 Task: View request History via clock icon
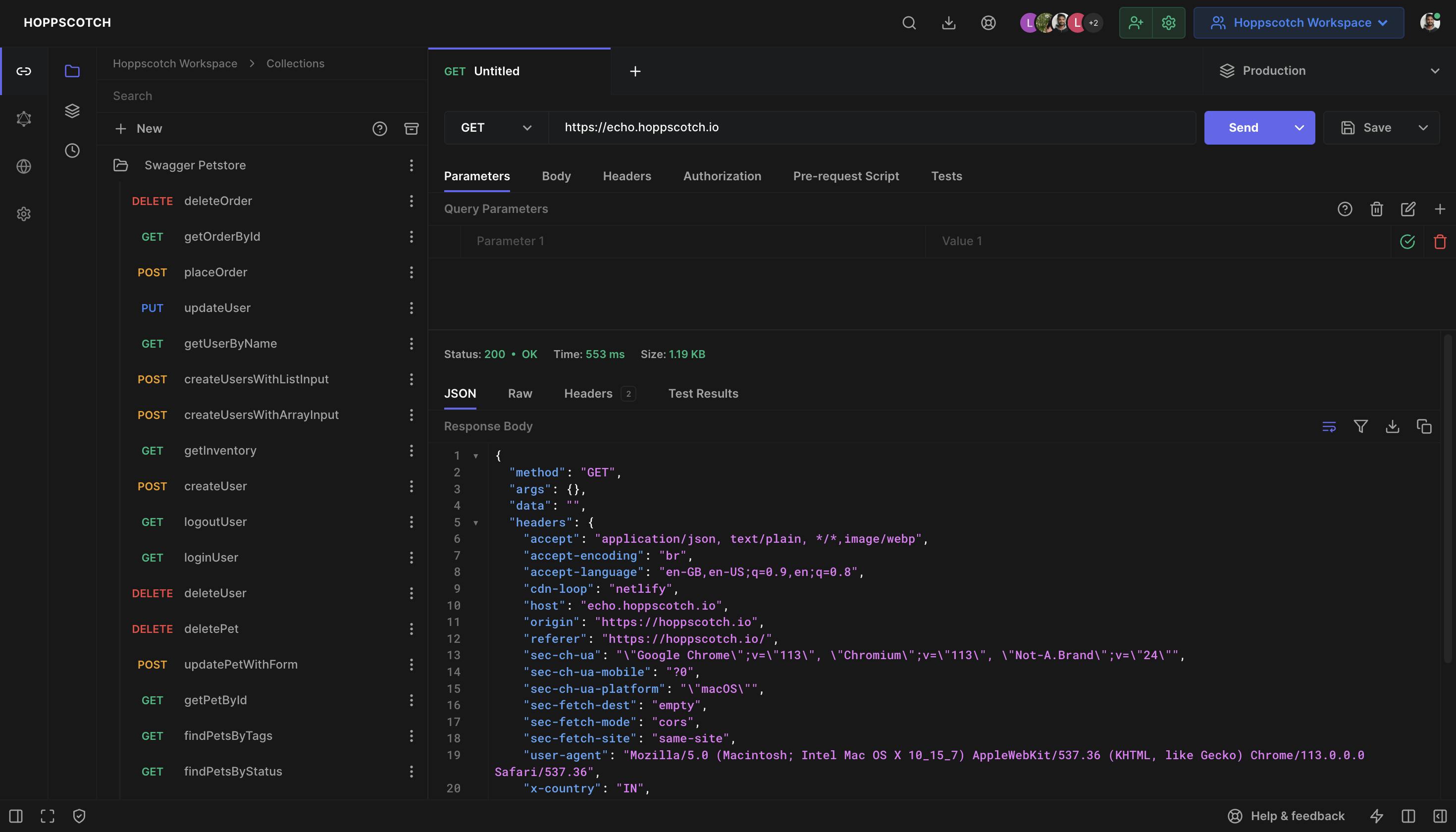click(x=72, y=150)
